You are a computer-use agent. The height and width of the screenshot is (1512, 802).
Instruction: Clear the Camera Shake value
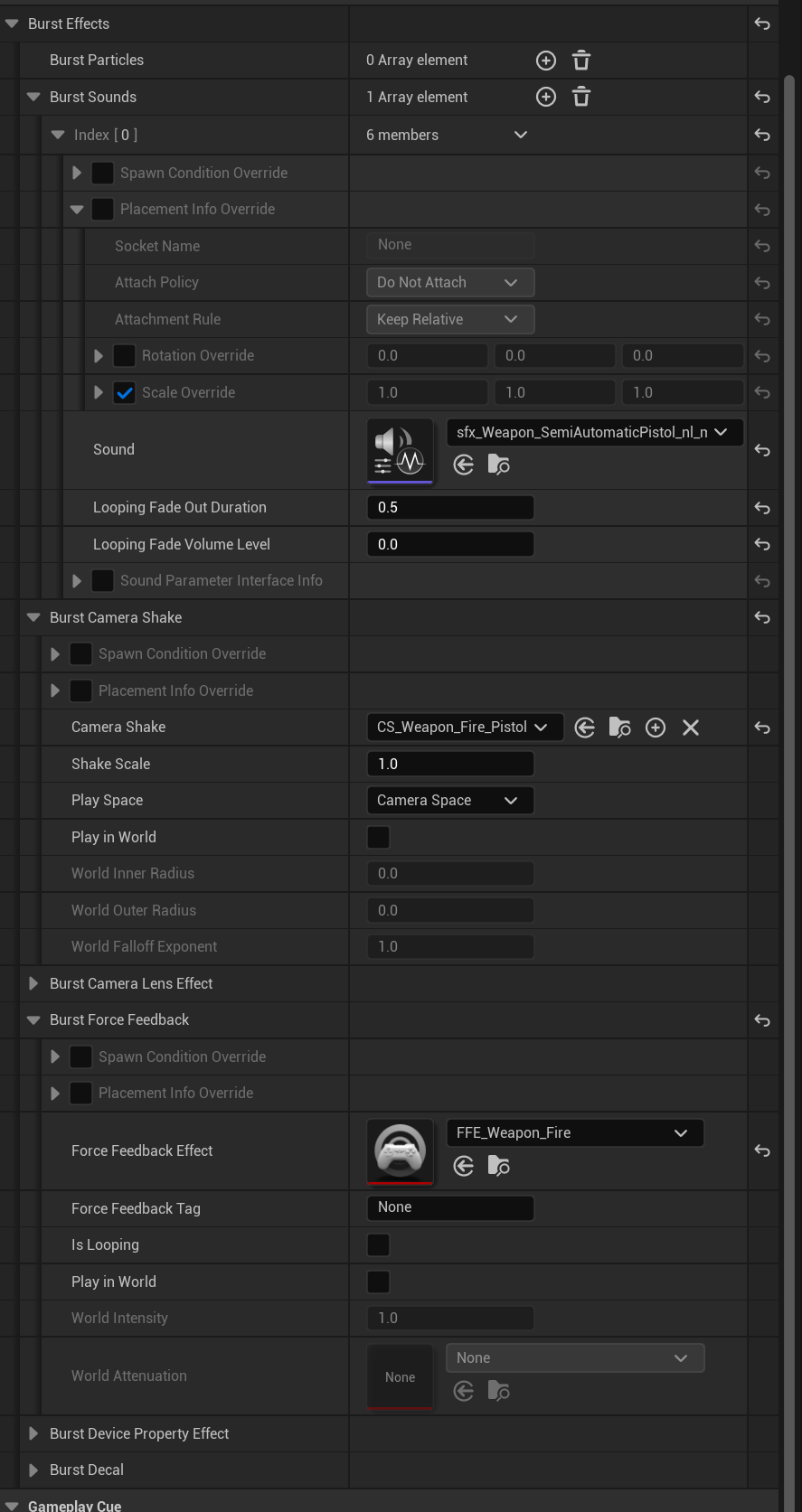pyautogui.click(x=691, y=728)
